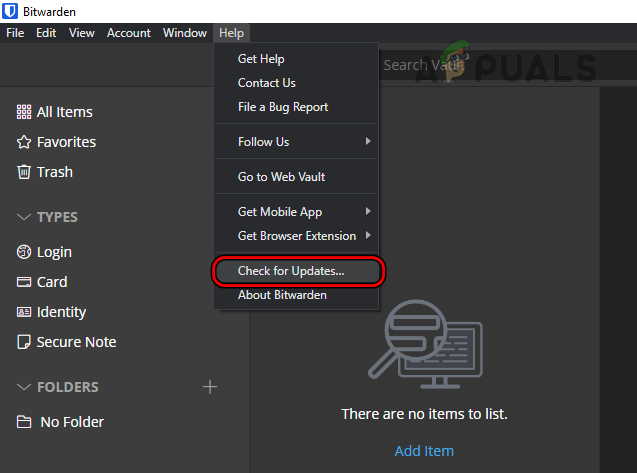Image resolution: width=637 pixels, height=473 pixels.
Task: Filter by Secure Note type
Action: [76, 342]
